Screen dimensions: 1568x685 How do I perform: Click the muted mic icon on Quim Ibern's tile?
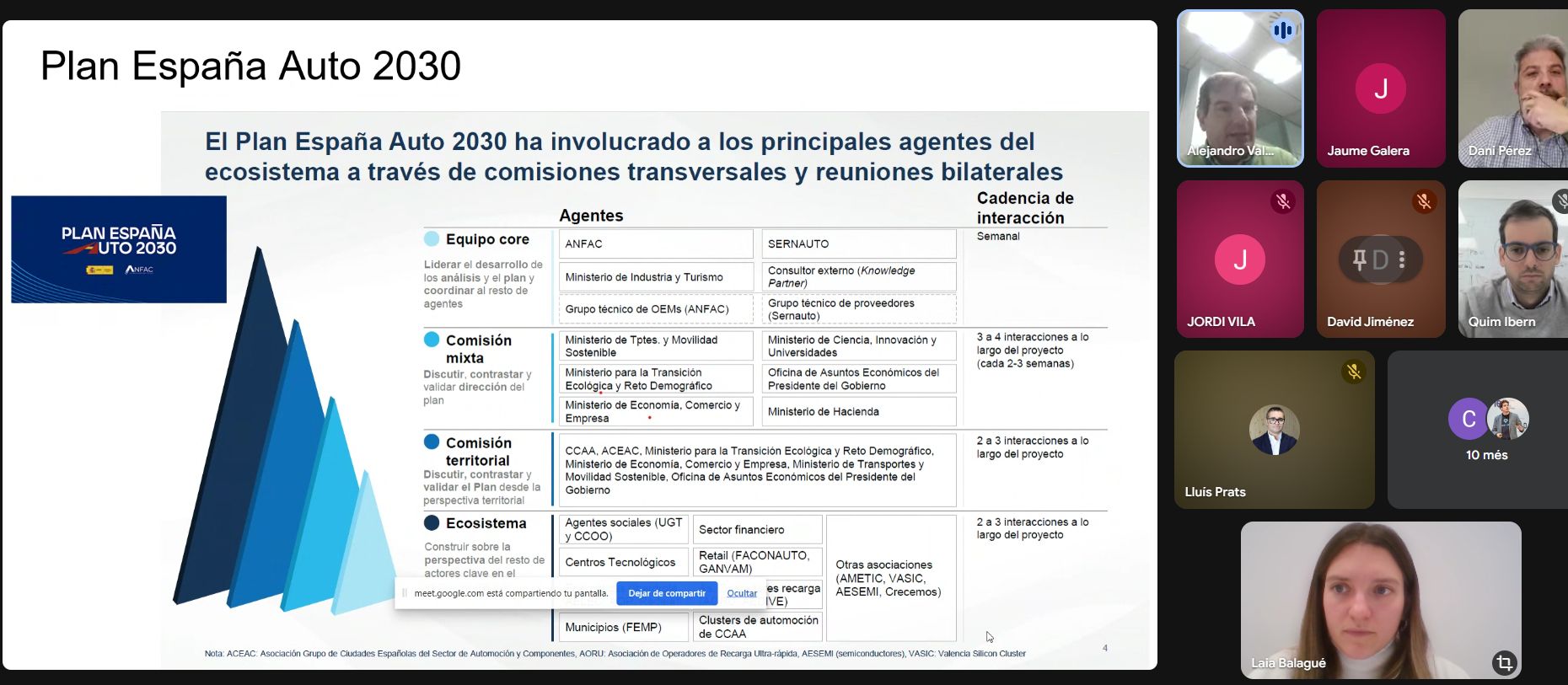1560,201
